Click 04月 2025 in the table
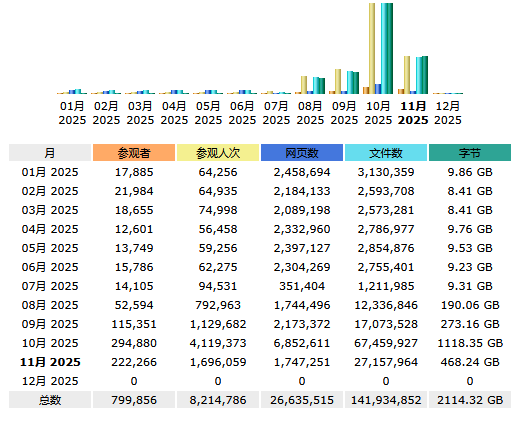Viewport: 522px width, 423px height. coord(50,229)
